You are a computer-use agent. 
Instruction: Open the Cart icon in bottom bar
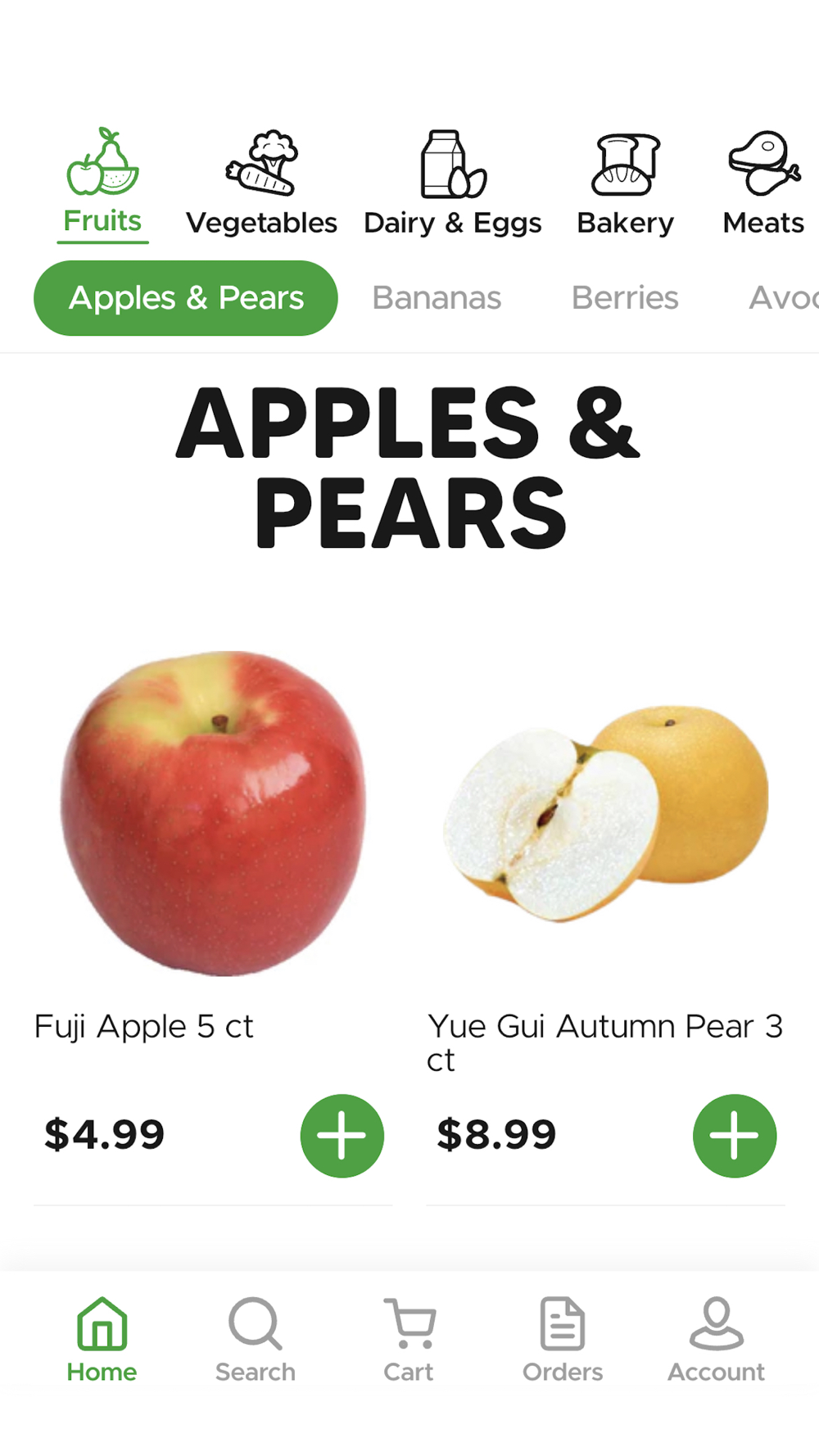click(x=409, y=1323)
